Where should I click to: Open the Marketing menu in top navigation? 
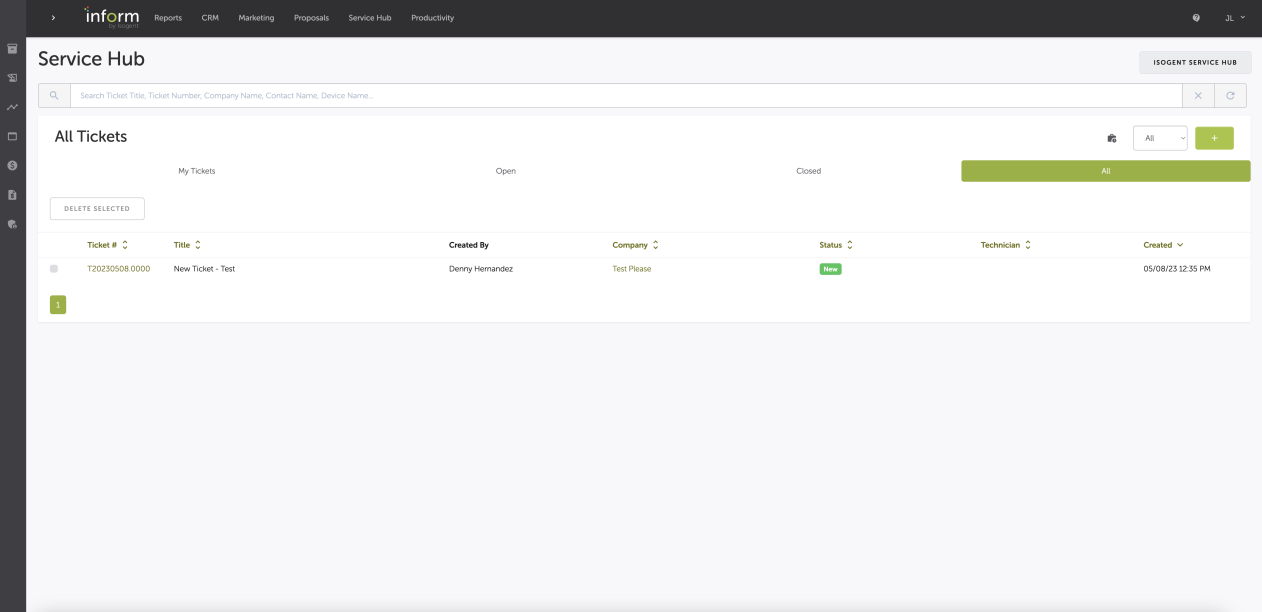coord(256,18)
